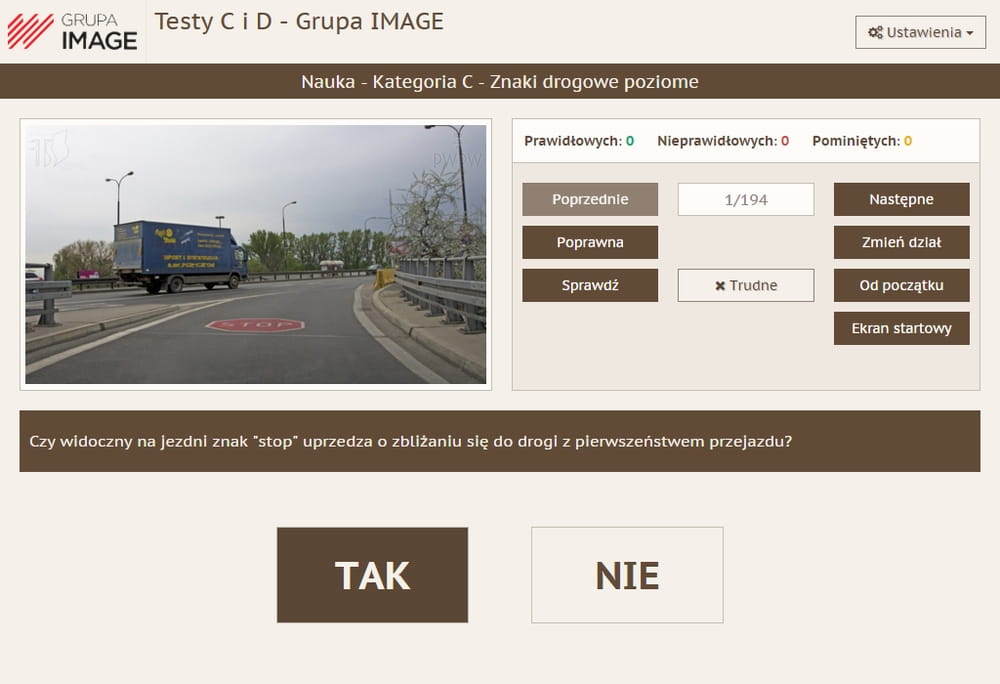Click the Testy C i D page title
The image size is (1000, 684).
299,21
